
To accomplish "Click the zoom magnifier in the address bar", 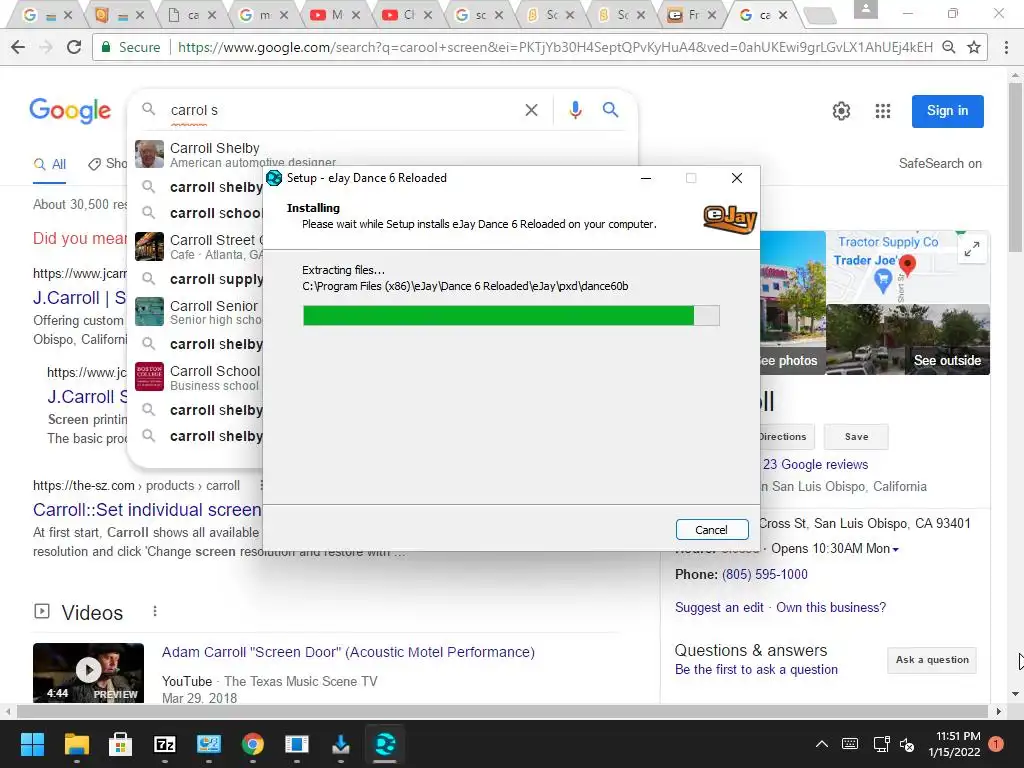I will tap(949, 47).
